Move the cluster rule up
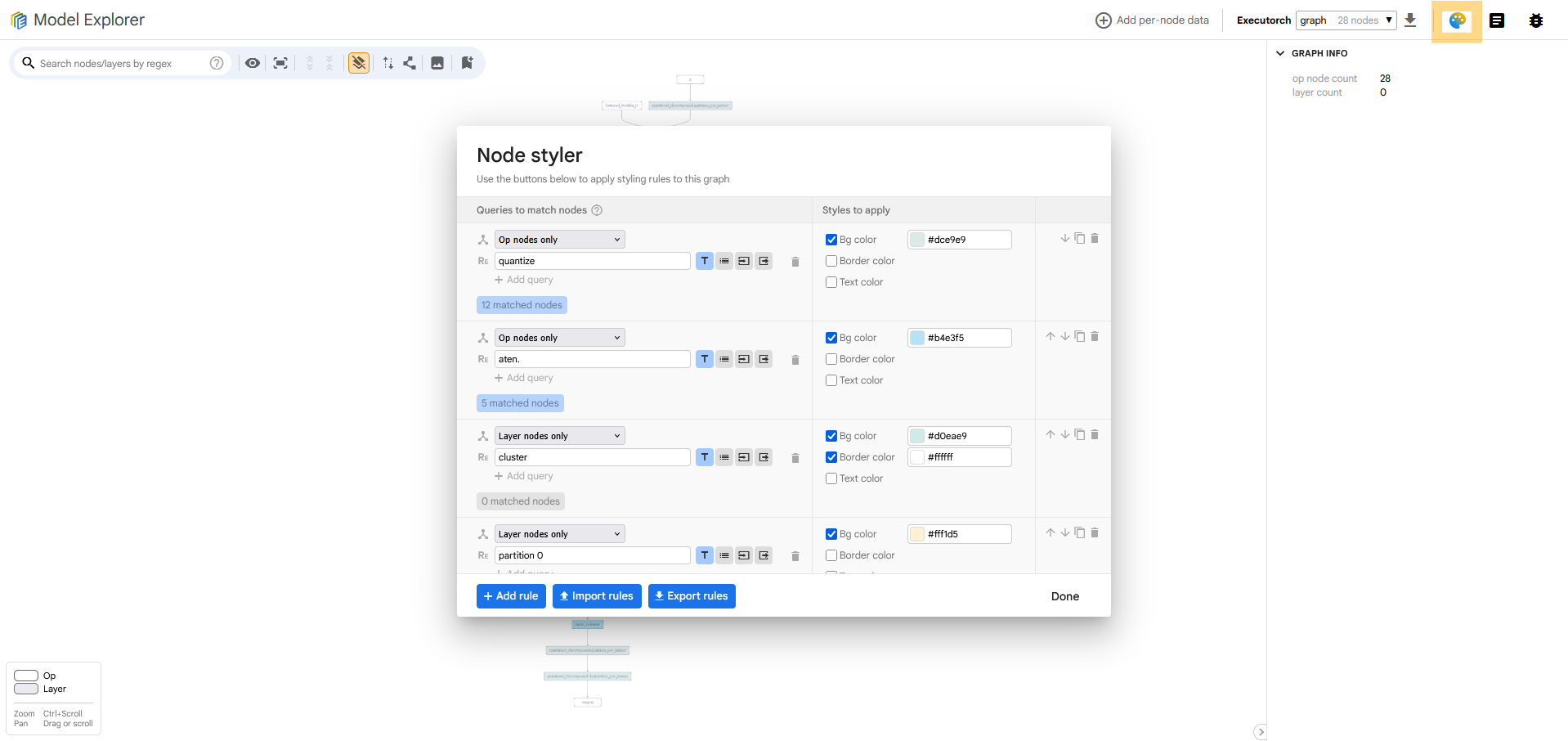The width and height of the screenshot is (1568, 741). point(1051,435)
